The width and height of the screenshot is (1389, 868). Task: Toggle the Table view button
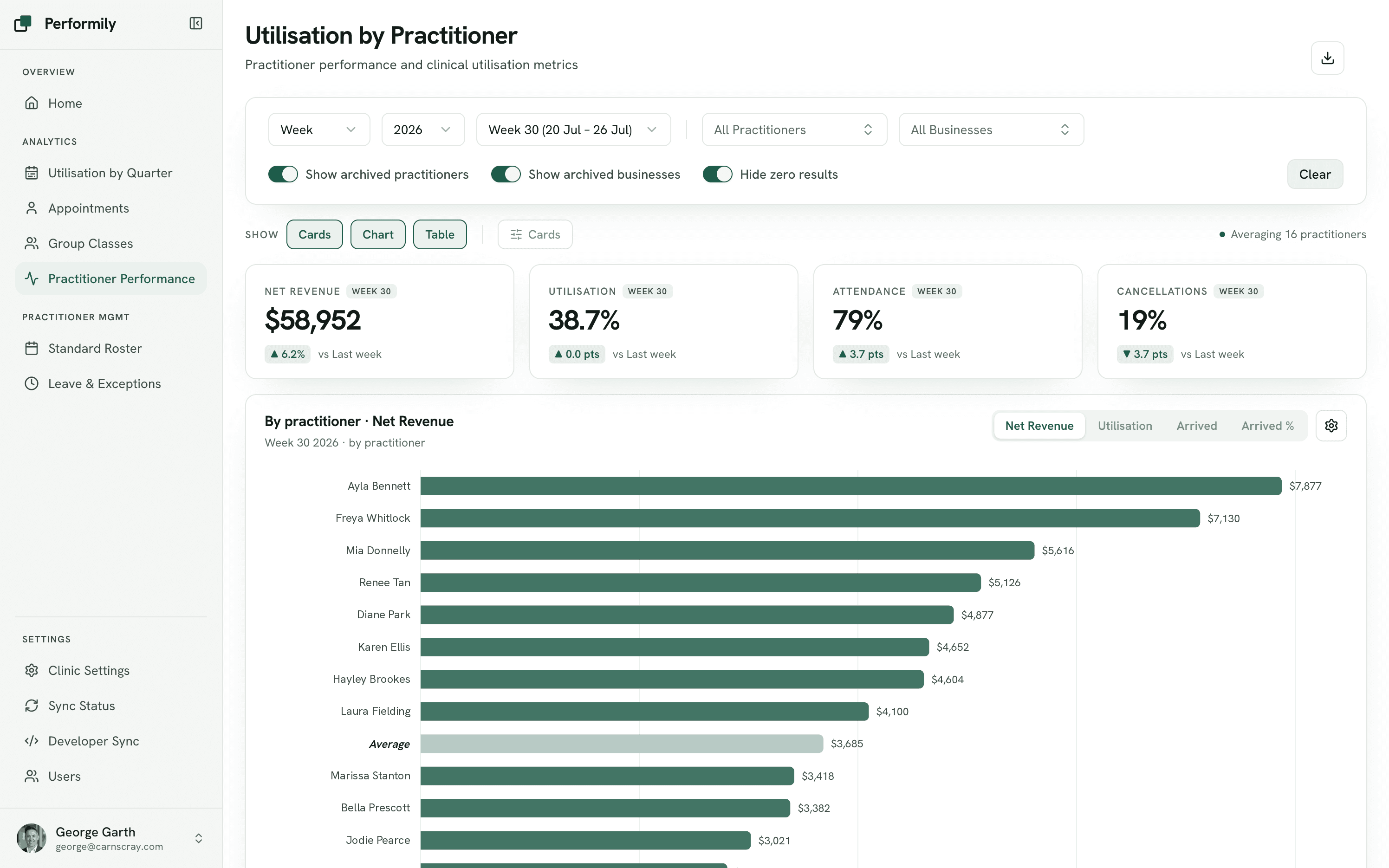coord(440,234)
